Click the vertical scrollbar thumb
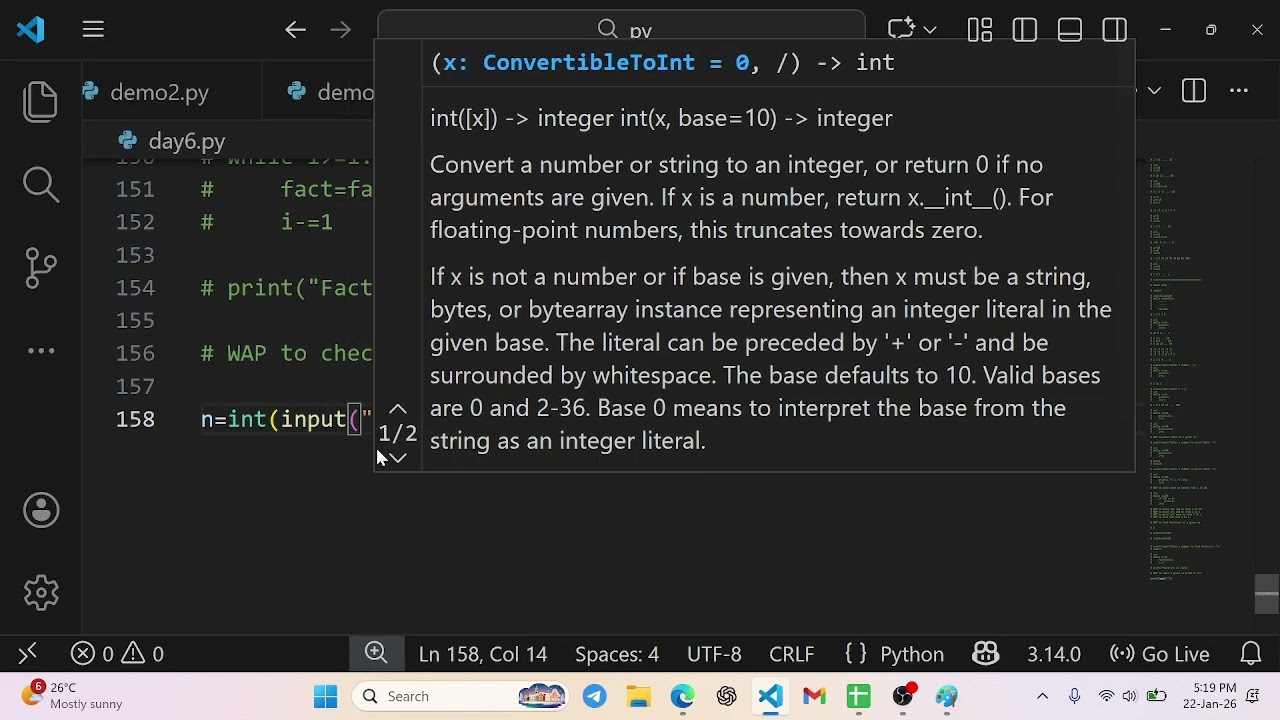 coord(1267,593)
